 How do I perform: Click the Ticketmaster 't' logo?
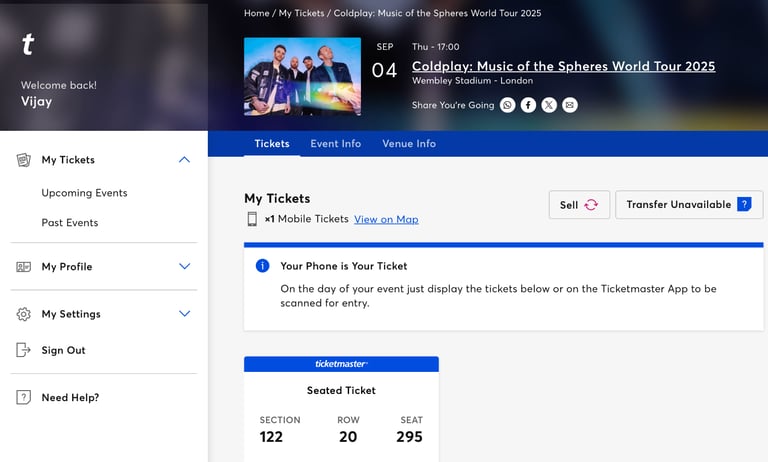pyautogui.click(x=28, y=44)
